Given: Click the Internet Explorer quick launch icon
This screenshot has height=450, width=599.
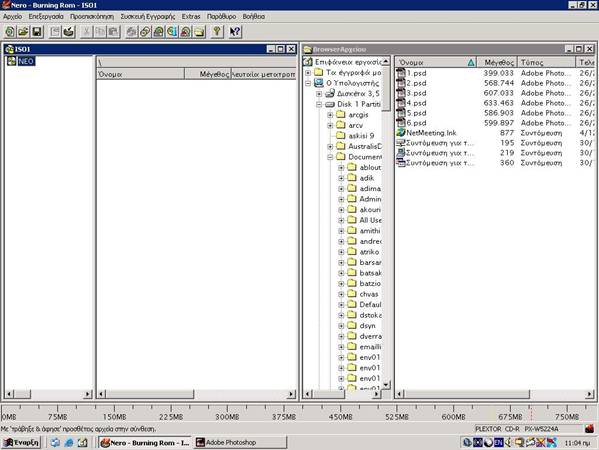Looking at the screenshot, I should click(69, 443).
